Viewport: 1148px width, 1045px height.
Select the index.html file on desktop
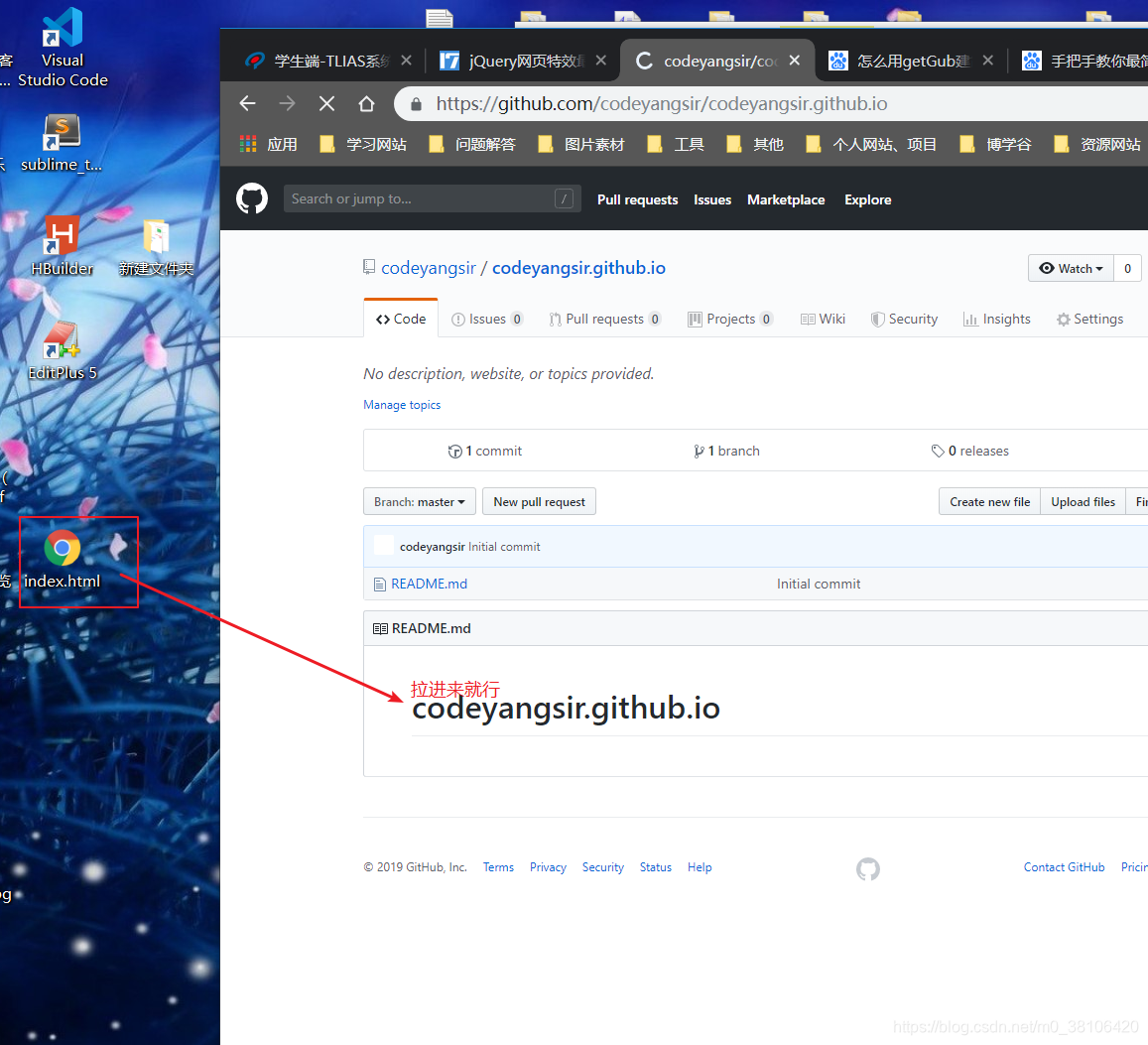tap(63, 561)
